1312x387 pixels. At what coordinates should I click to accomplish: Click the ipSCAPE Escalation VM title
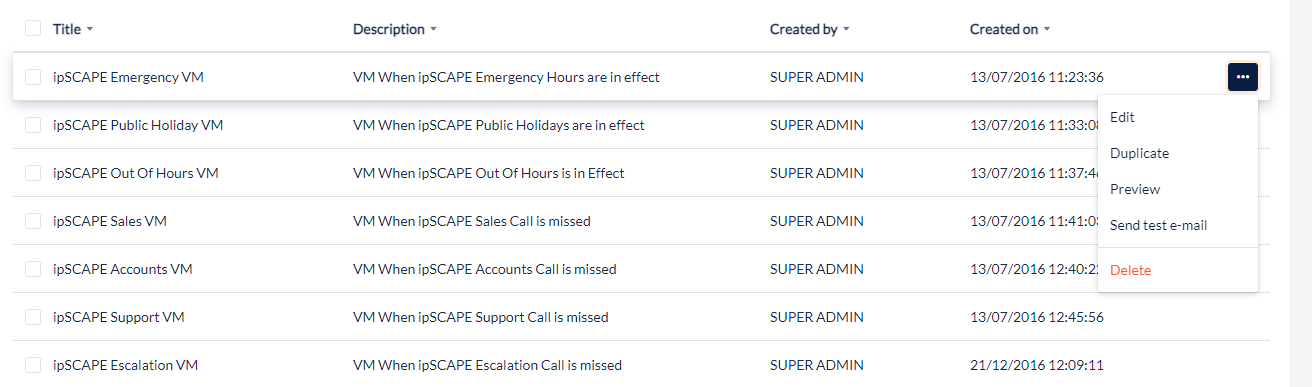(x=125, y=365)
